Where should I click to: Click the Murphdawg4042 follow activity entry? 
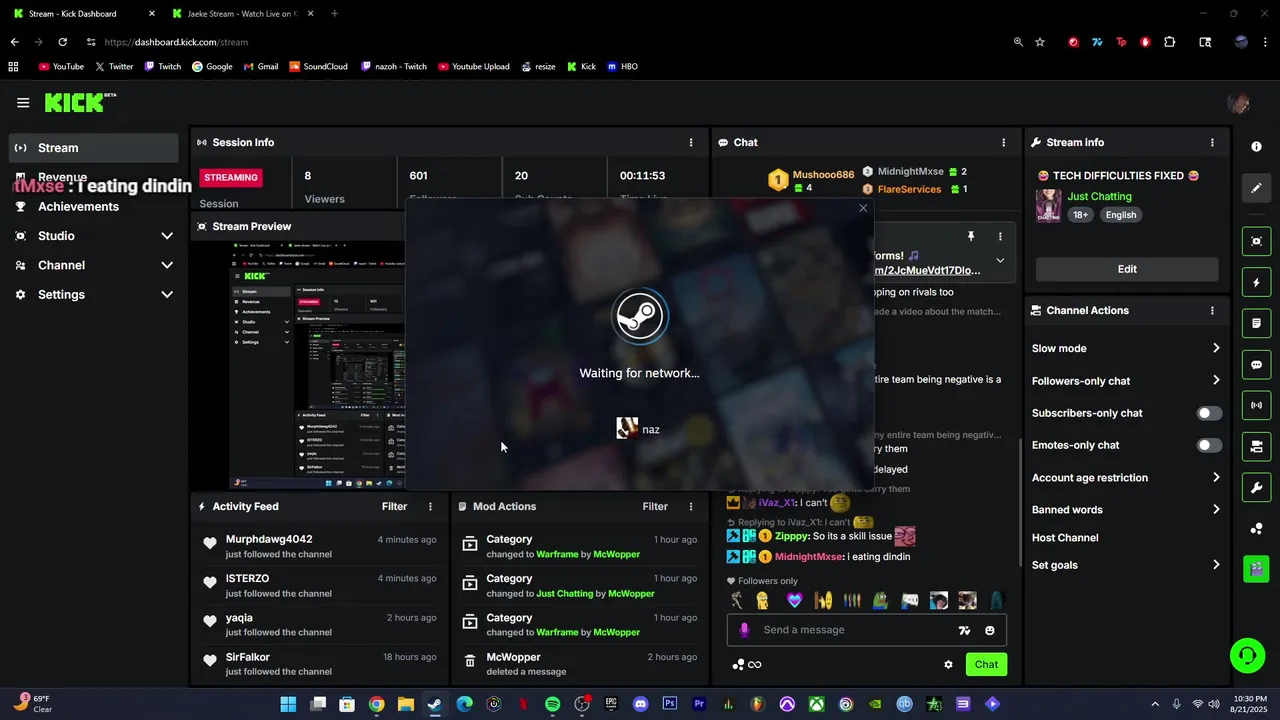pyautogui.click(x=319, y=546)
